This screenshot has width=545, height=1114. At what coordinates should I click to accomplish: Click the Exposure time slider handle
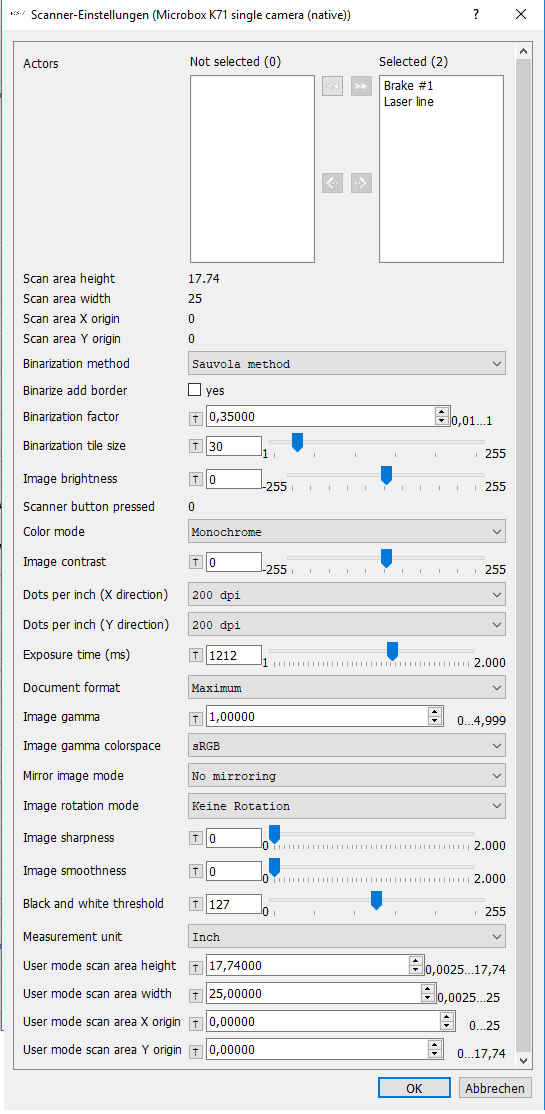[x=392, y=651]
